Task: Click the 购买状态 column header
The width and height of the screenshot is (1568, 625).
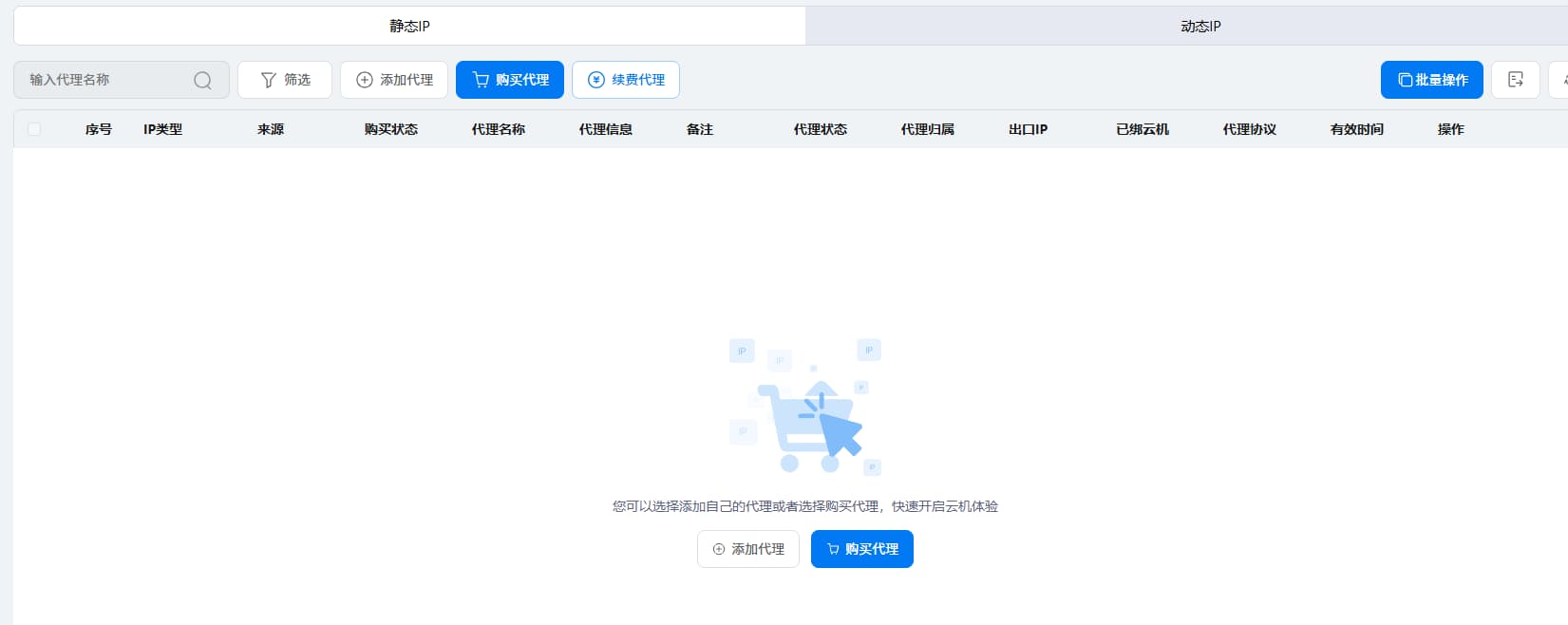Action: point(390,129)
